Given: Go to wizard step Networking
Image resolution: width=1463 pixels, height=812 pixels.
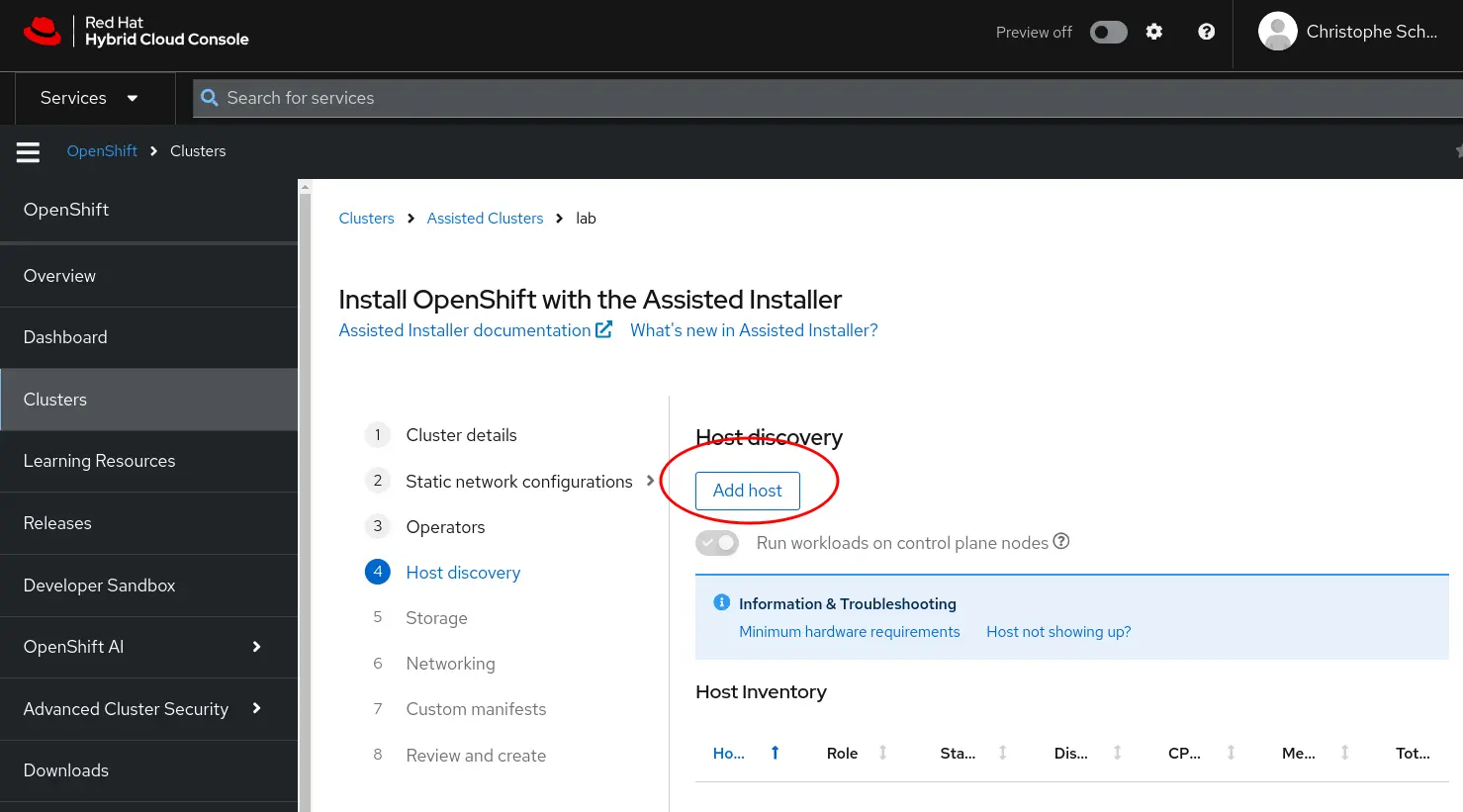Looking at the screenshot, I should (450, 664).
